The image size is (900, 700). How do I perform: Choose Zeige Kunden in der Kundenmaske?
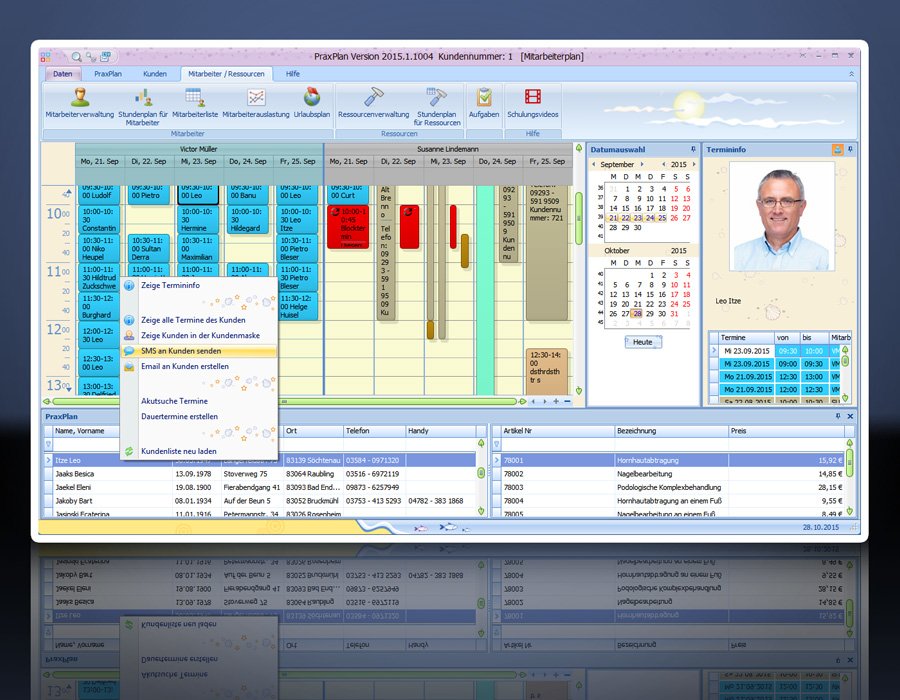pyautogui.click(x=200, y=335)
